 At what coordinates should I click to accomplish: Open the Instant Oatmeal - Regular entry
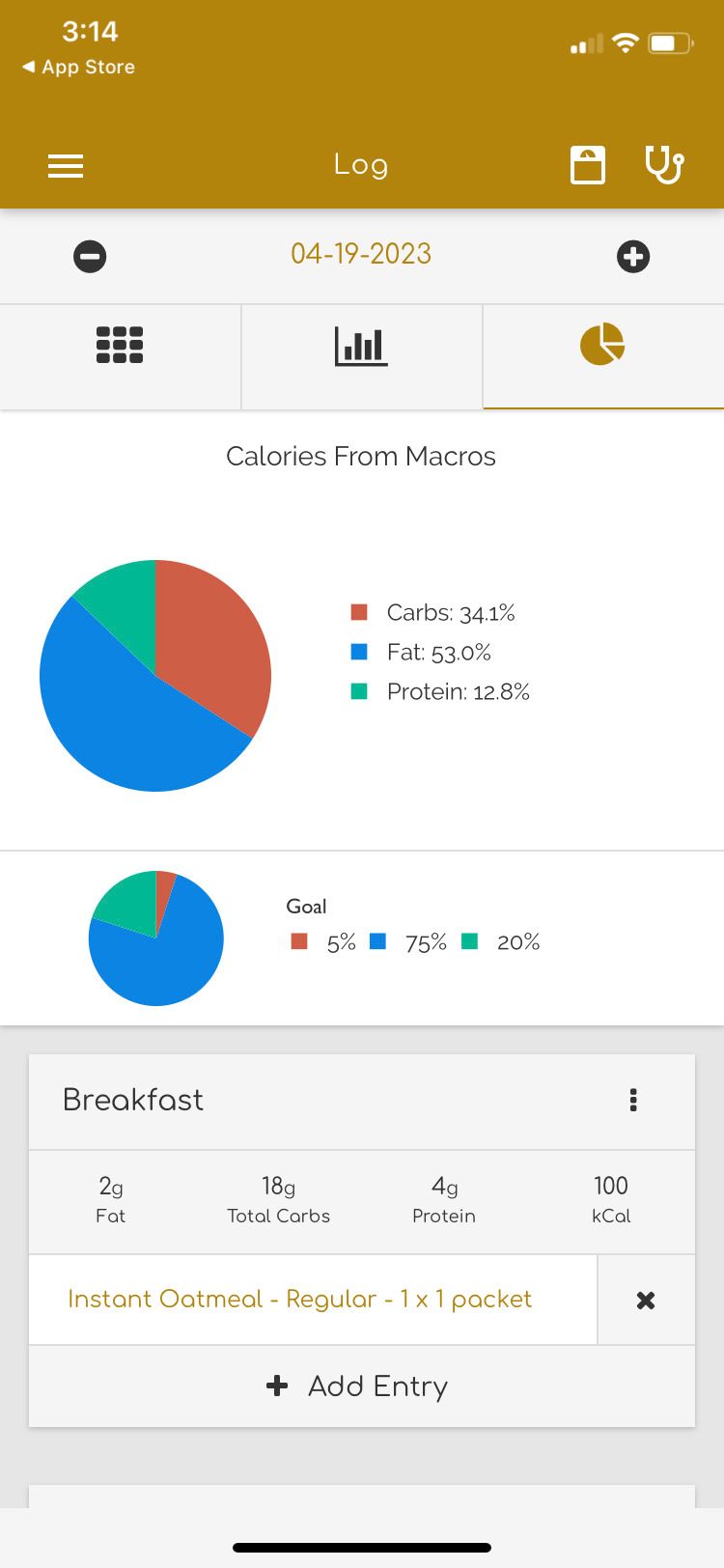(x=299, y=1300)
